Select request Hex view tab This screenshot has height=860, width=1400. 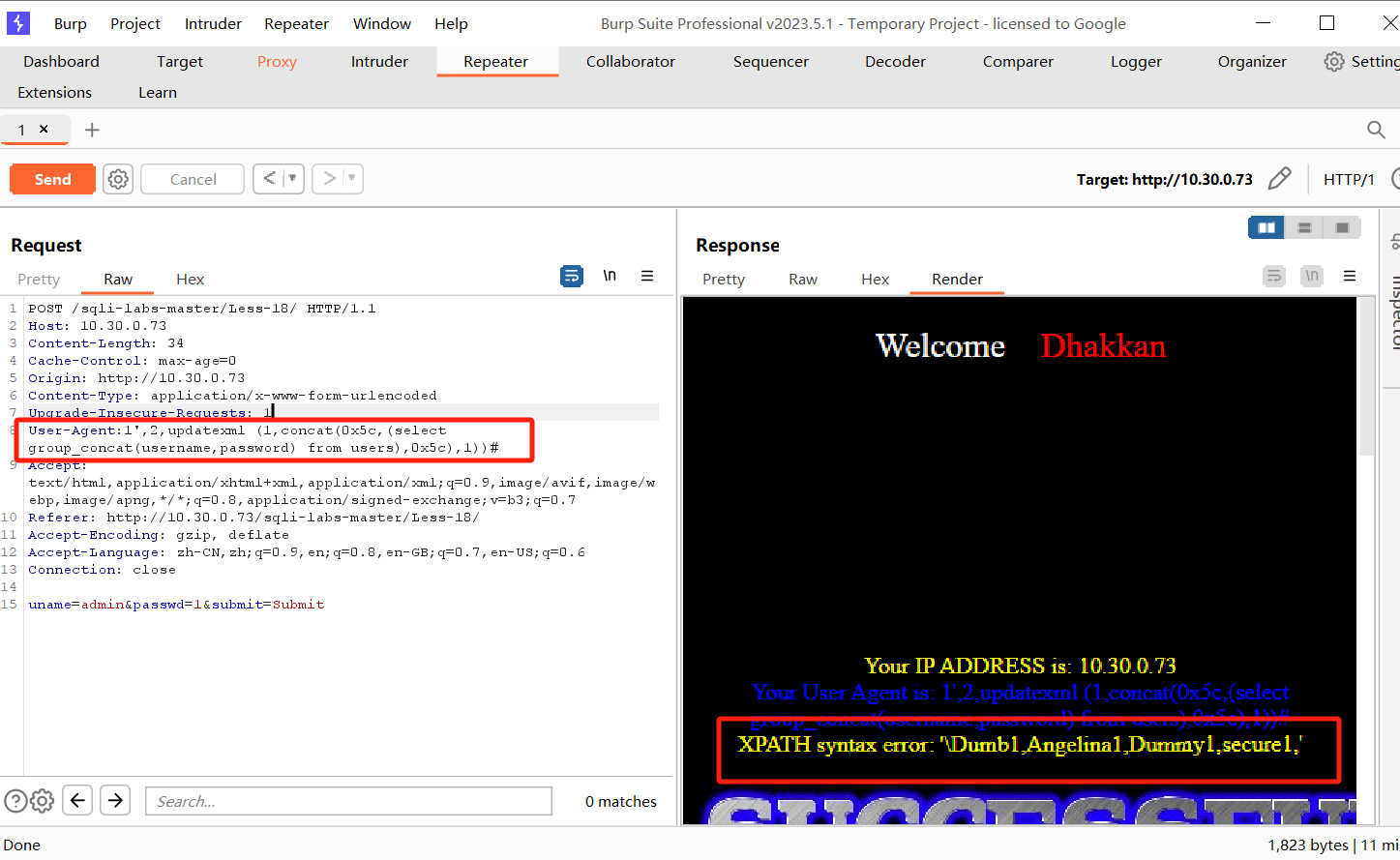[x=190, y=279]
